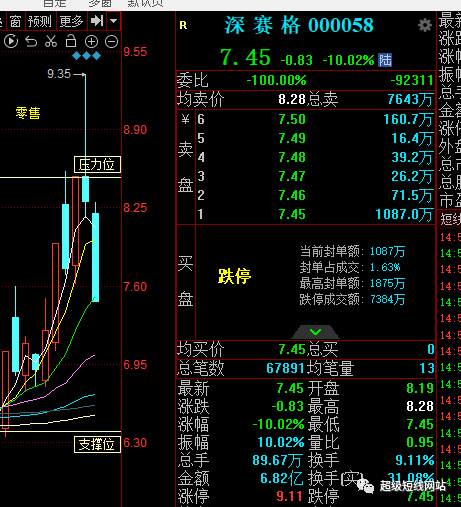Expand order book with green chevron

click(x=315, y=332)
